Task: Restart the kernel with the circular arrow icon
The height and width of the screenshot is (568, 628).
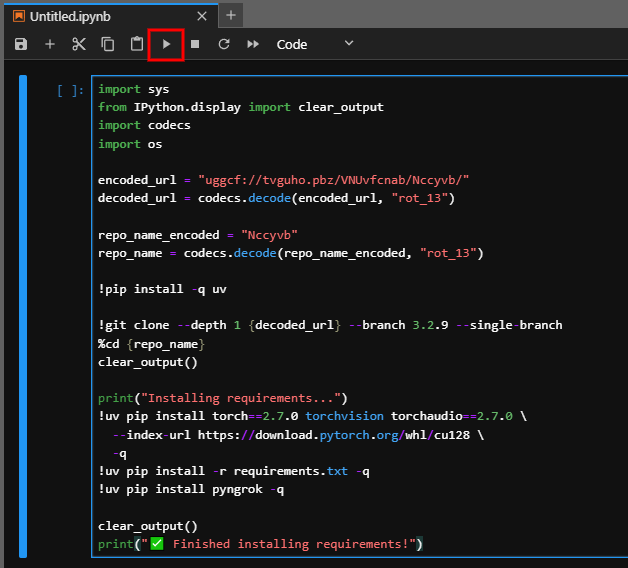Action: pyautogui.click(x=224, y=44)
